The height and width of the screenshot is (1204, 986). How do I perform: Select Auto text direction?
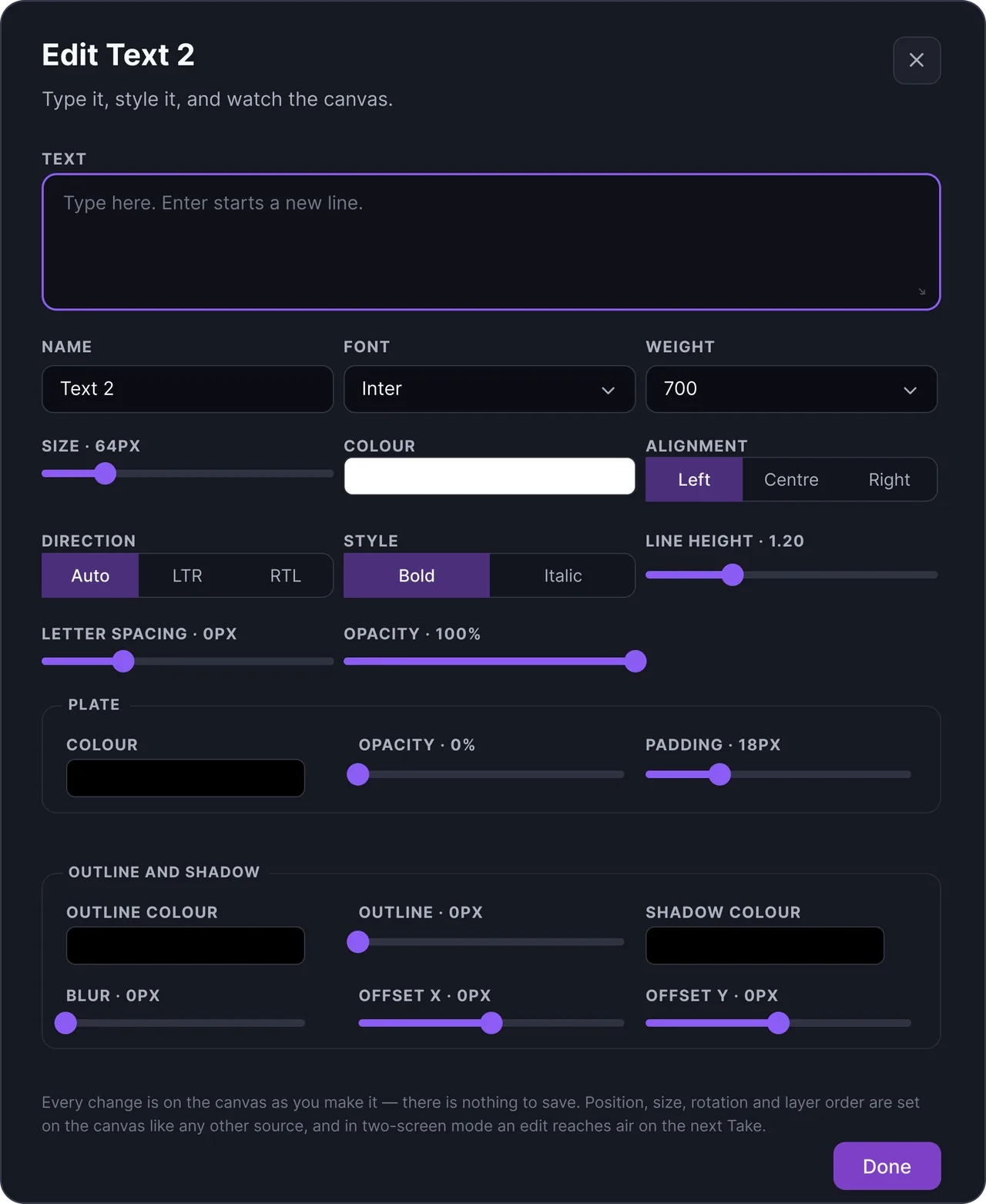click(90, 575)
